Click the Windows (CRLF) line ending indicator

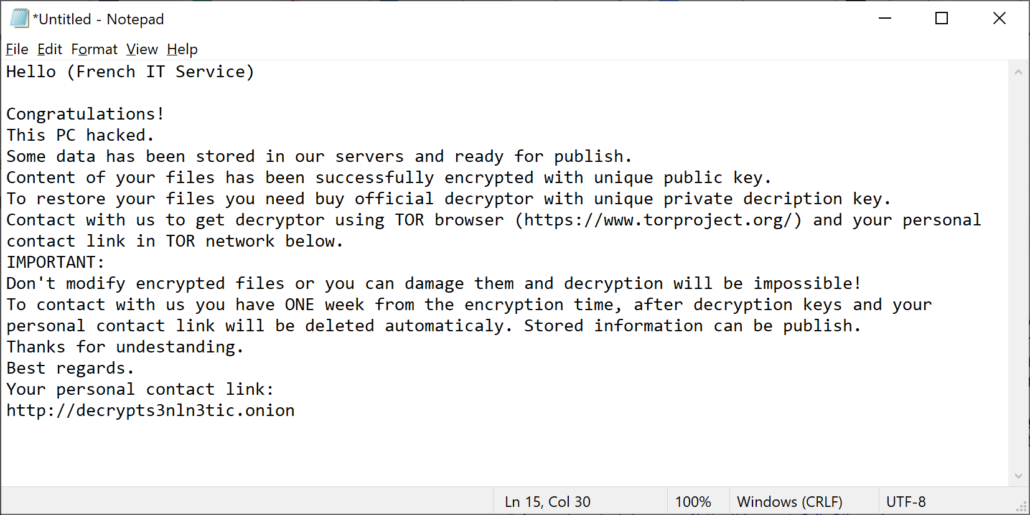789,502
